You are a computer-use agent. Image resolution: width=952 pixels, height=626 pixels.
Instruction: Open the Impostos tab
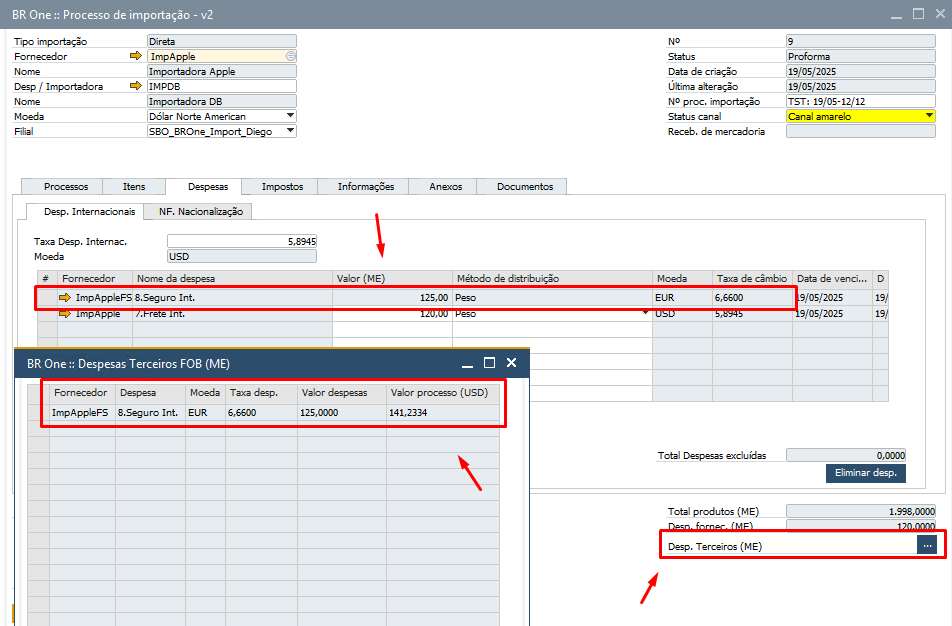pyautogui.click(x=282, y=186)
